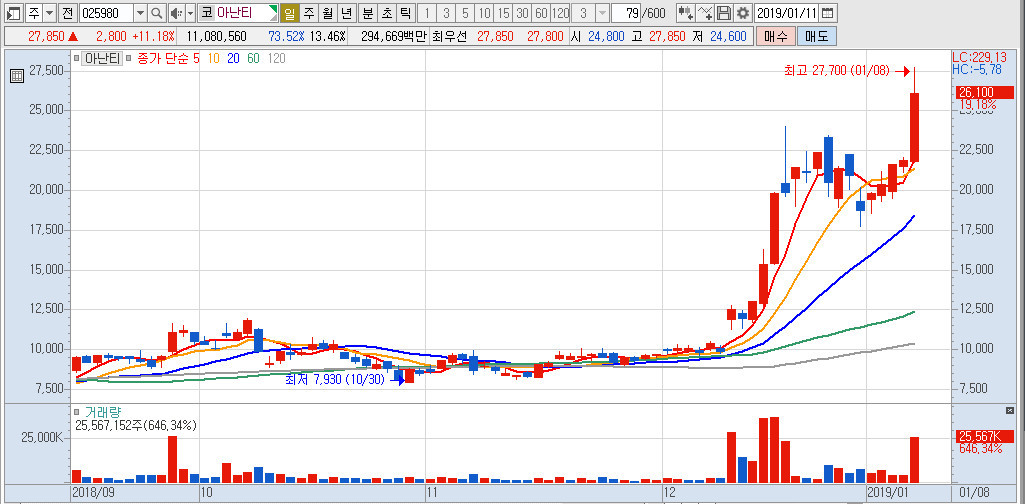
Task: Click the 주 button left of toolbar
Action: pyautogui.click(x=33, y=12)
